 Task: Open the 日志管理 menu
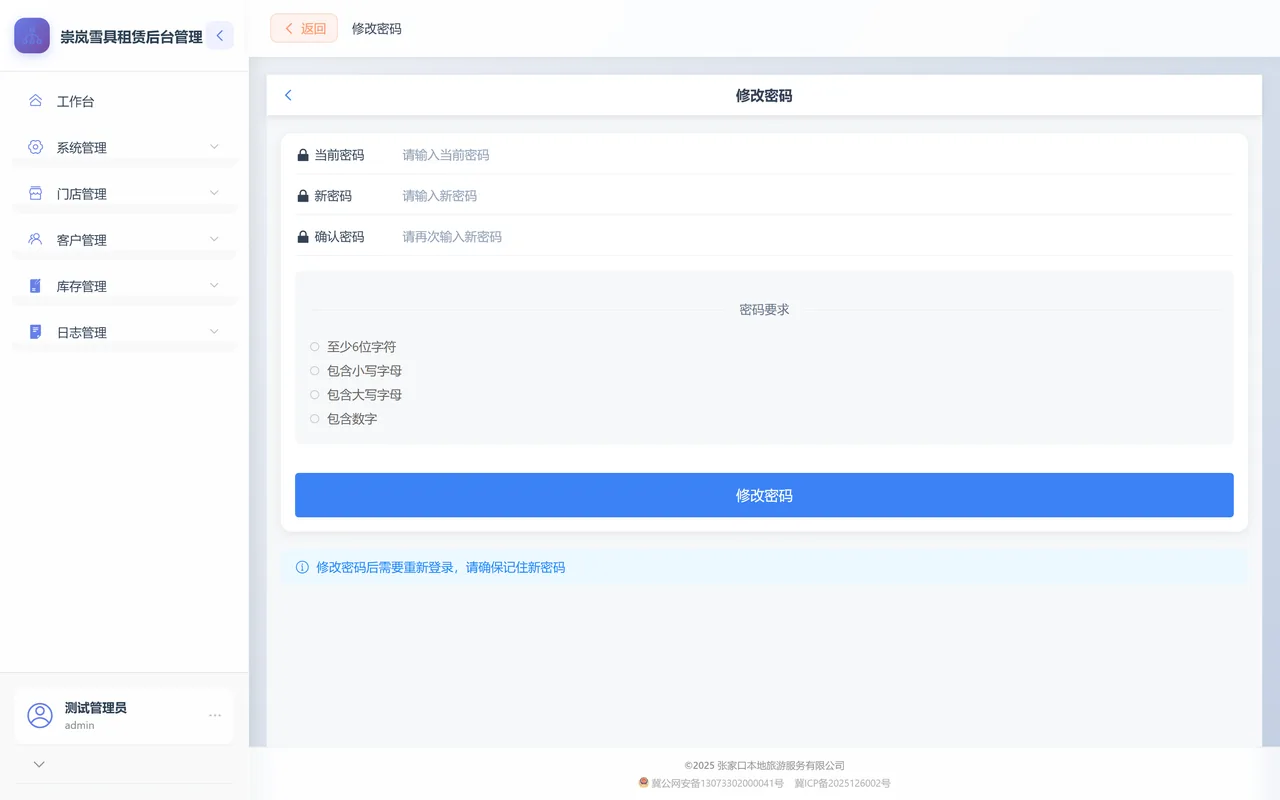point(124,332)
